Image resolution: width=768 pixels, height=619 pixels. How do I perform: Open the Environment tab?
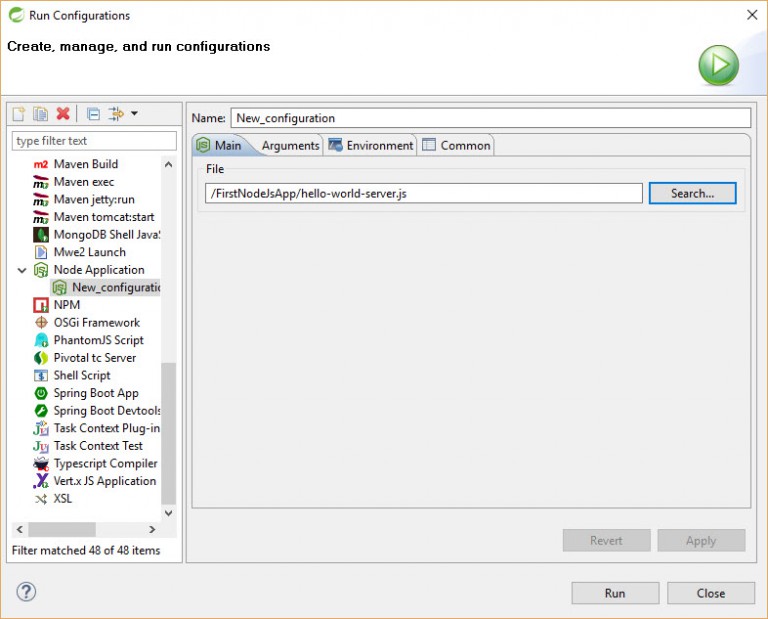pos(371,145)
